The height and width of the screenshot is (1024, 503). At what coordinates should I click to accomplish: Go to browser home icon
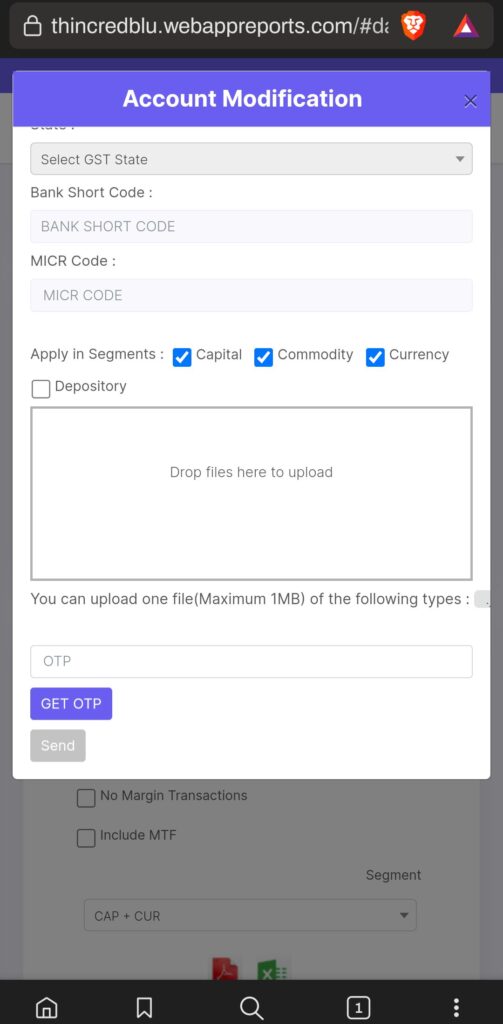[46, 1007]
